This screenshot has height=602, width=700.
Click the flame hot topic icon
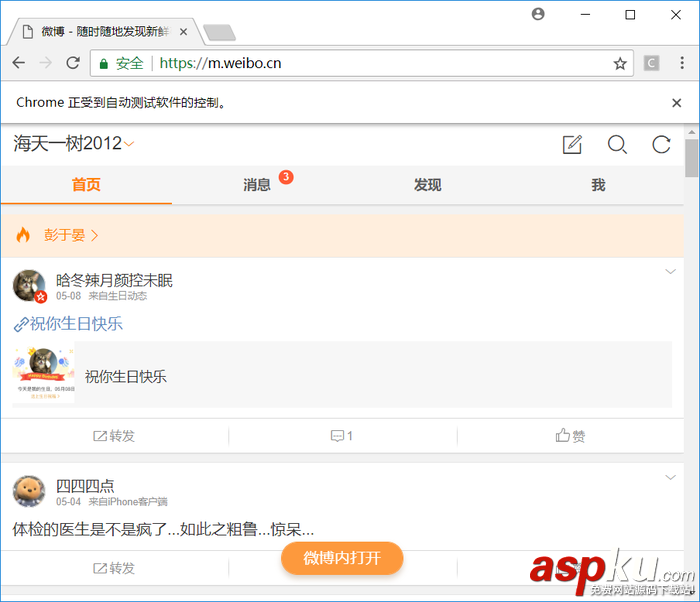tap(23, 234)
